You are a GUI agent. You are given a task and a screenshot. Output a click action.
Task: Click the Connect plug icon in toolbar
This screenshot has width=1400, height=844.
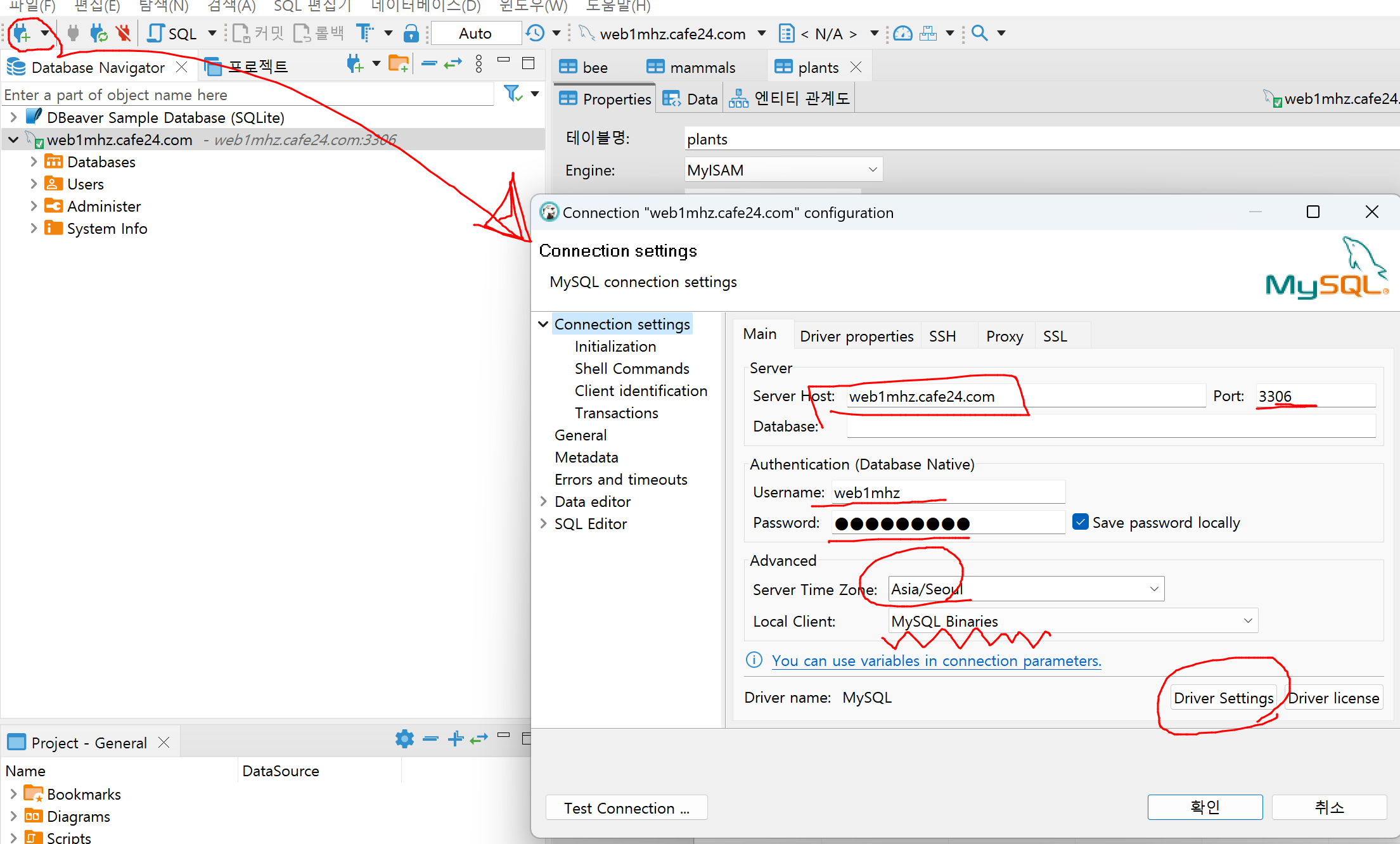point(73,33)
